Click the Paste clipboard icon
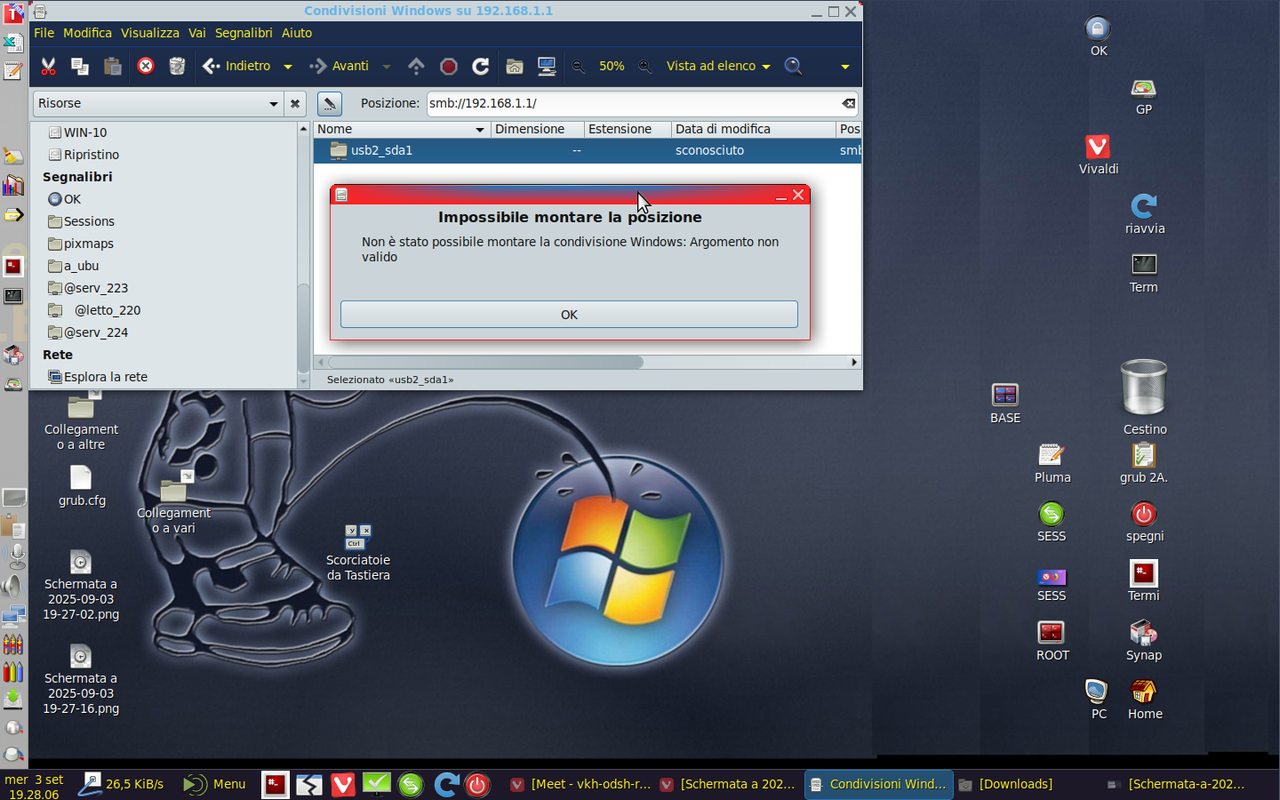 pos(113,66)
